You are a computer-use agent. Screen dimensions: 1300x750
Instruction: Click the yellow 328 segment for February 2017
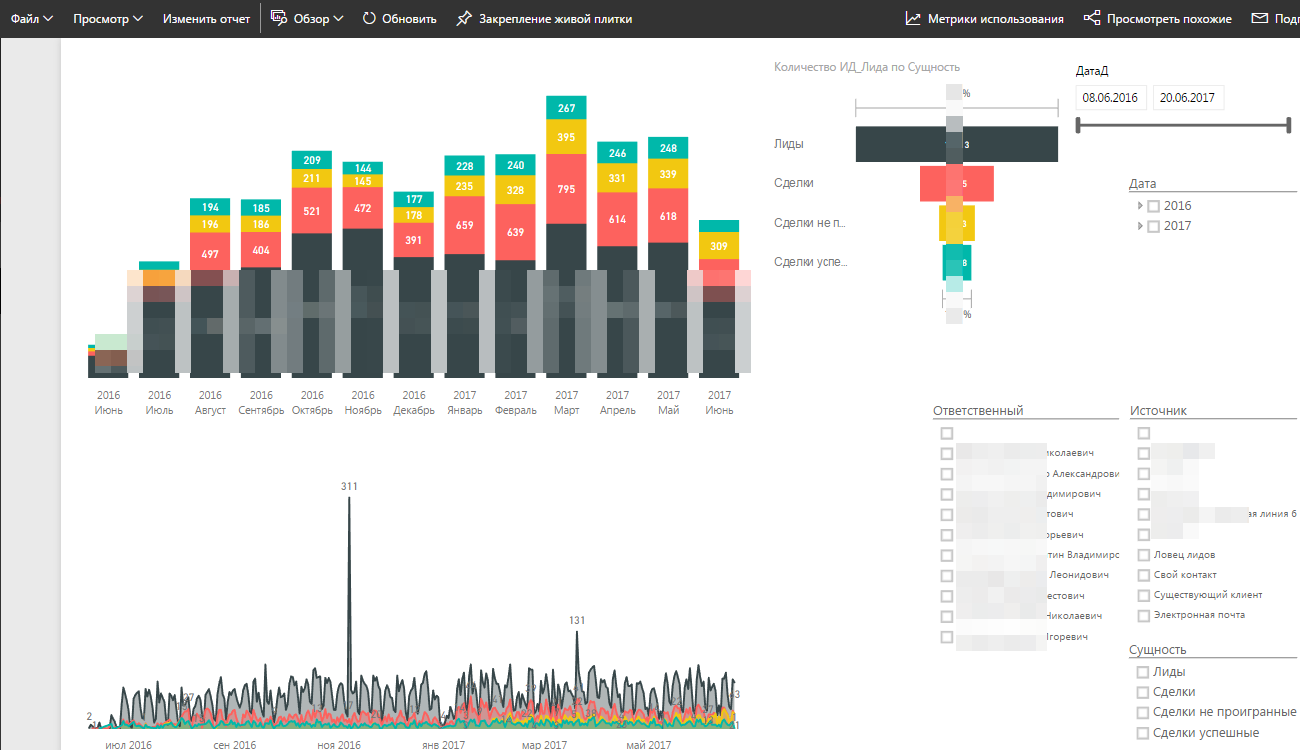(515, 190)
